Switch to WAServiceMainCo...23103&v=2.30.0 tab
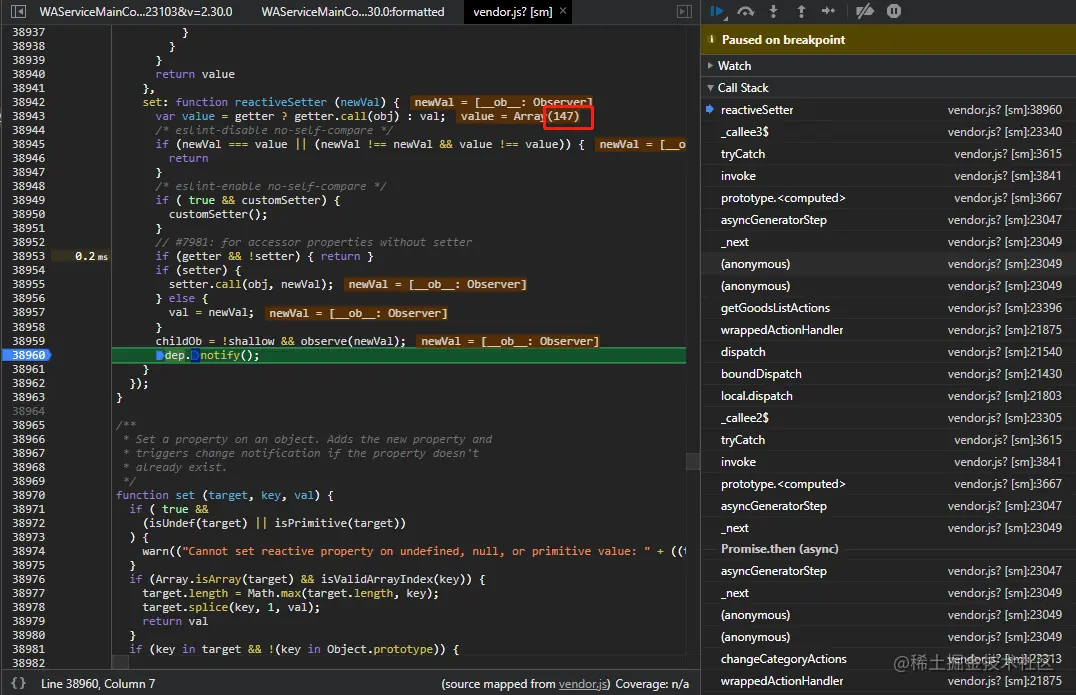 (136, 12)
